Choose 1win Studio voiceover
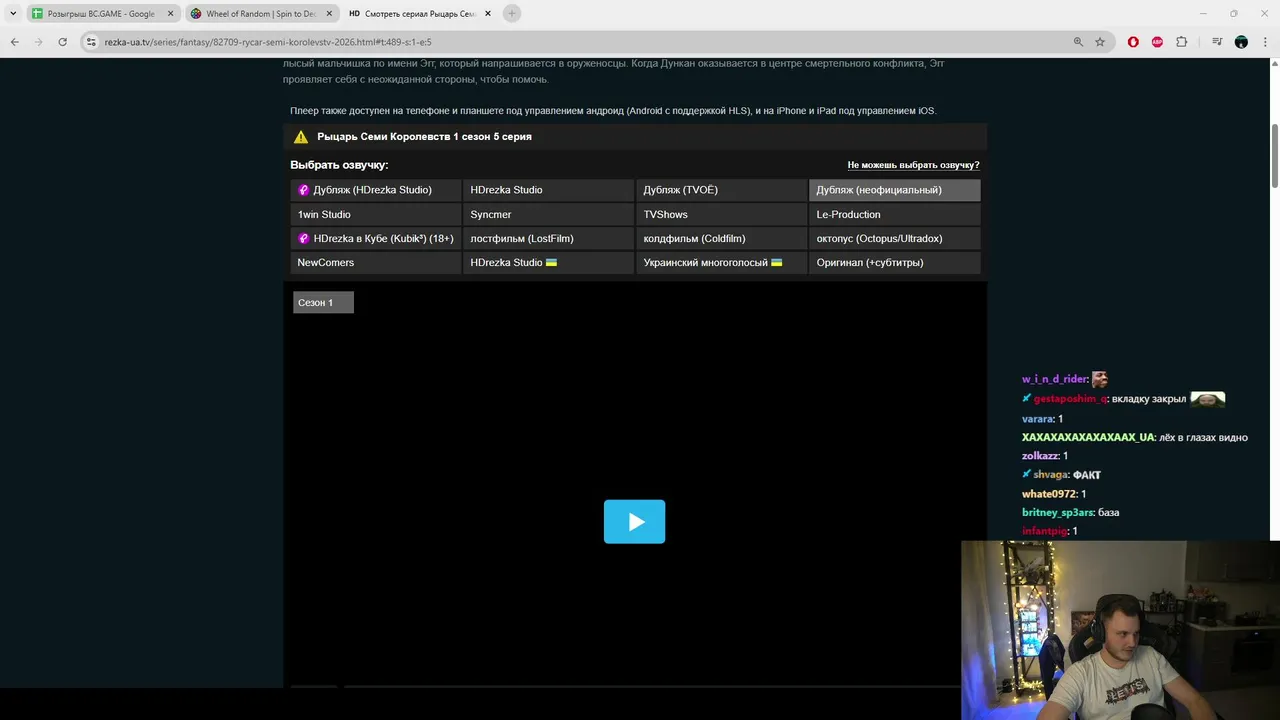This screenshot has height=720, width=1280. [376, 214]
